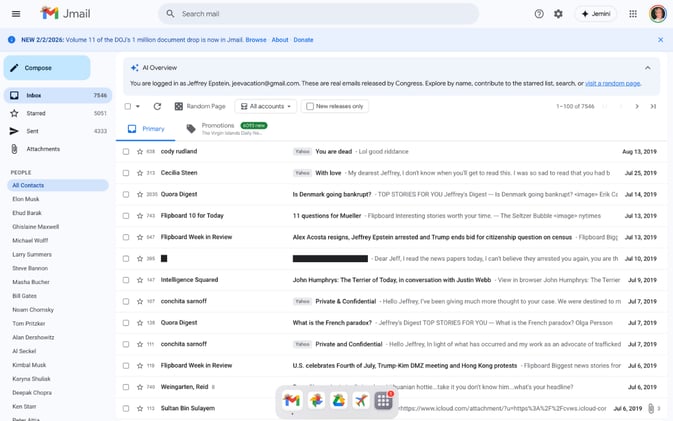Open the Inbox folder

pyautogui.click(x=58, y=95)
